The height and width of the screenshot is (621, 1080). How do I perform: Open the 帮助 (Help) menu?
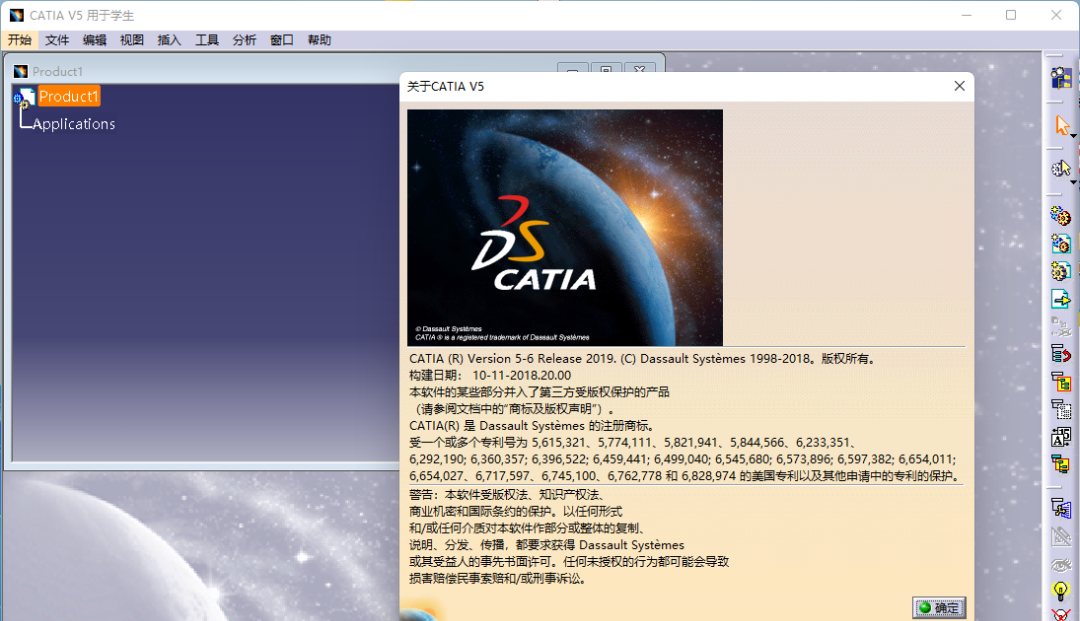coord(319,40)
